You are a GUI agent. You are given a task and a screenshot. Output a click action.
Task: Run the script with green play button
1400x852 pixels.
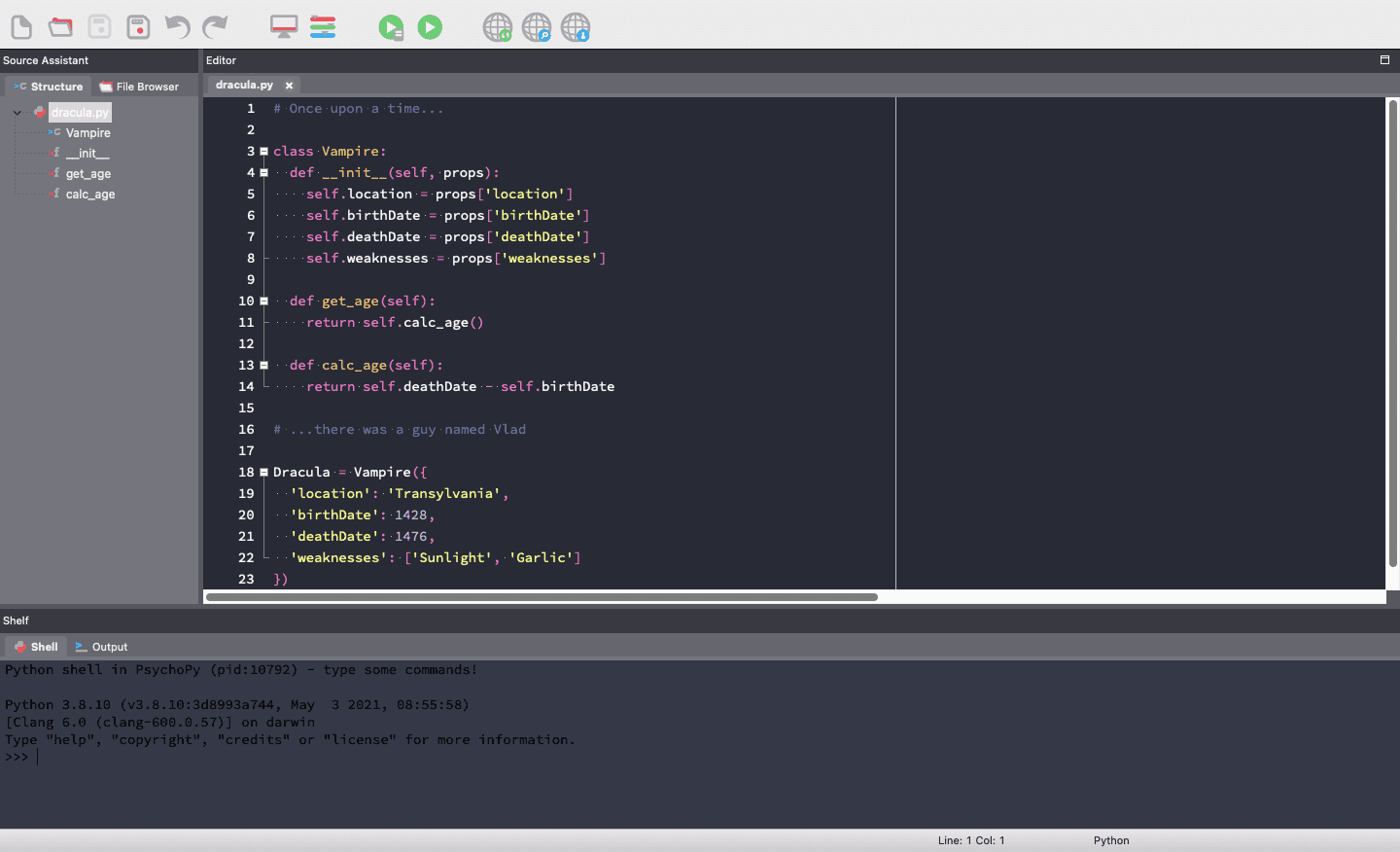pyautogui.click(x=430, y=27)
